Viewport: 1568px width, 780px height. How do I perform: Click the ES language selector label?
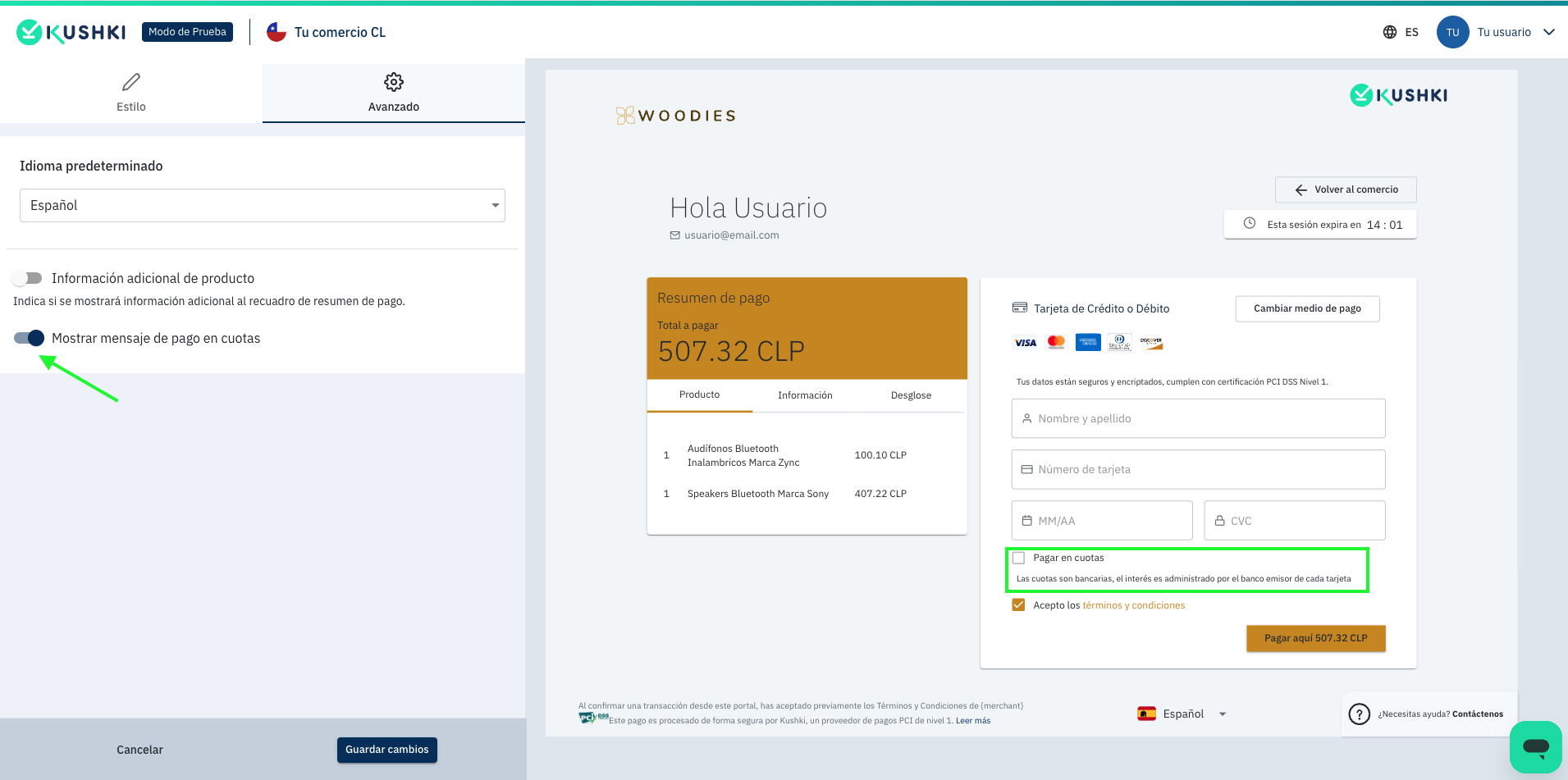1411,32
